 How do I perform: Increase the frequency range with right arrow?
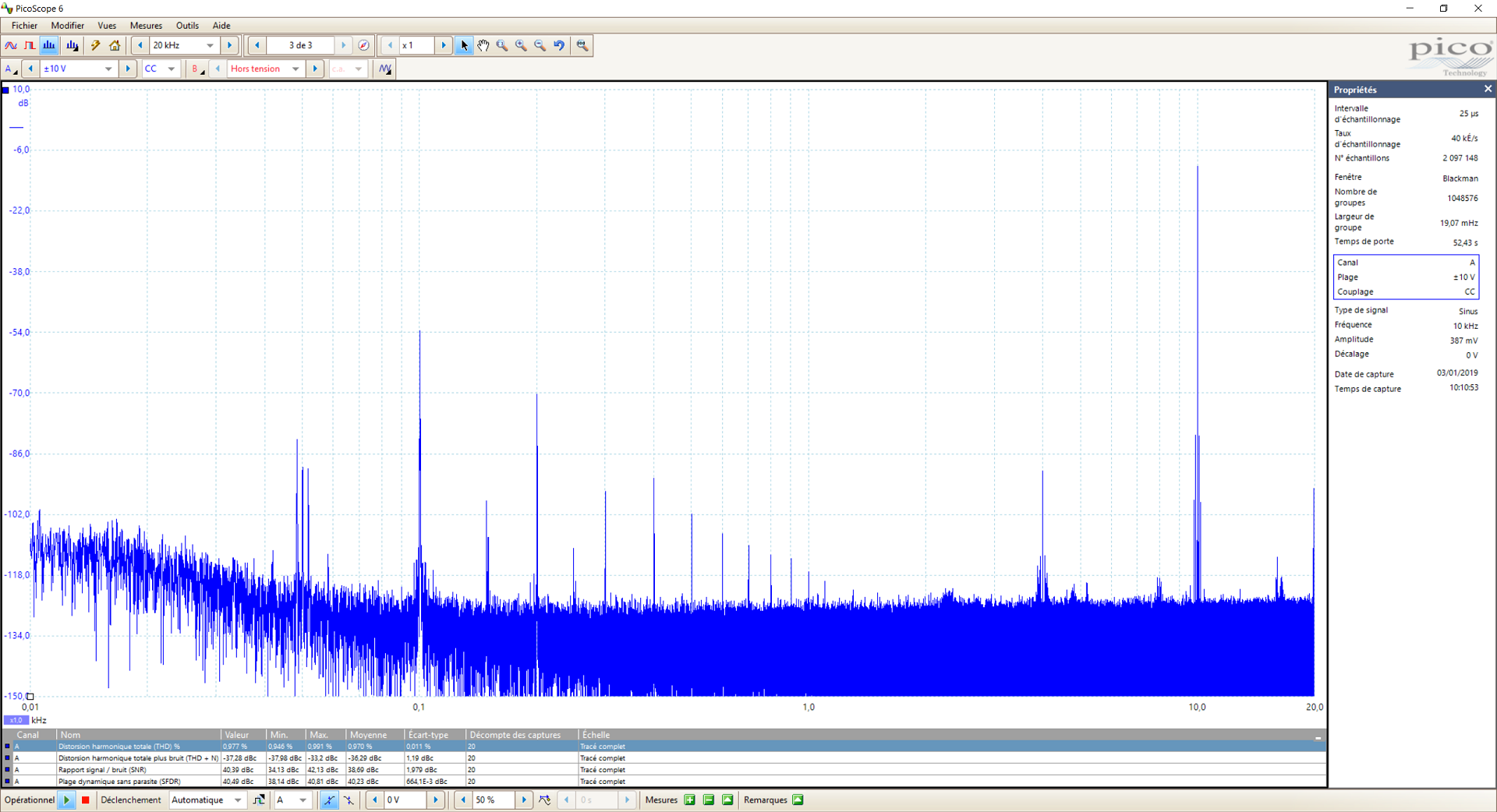229,45
